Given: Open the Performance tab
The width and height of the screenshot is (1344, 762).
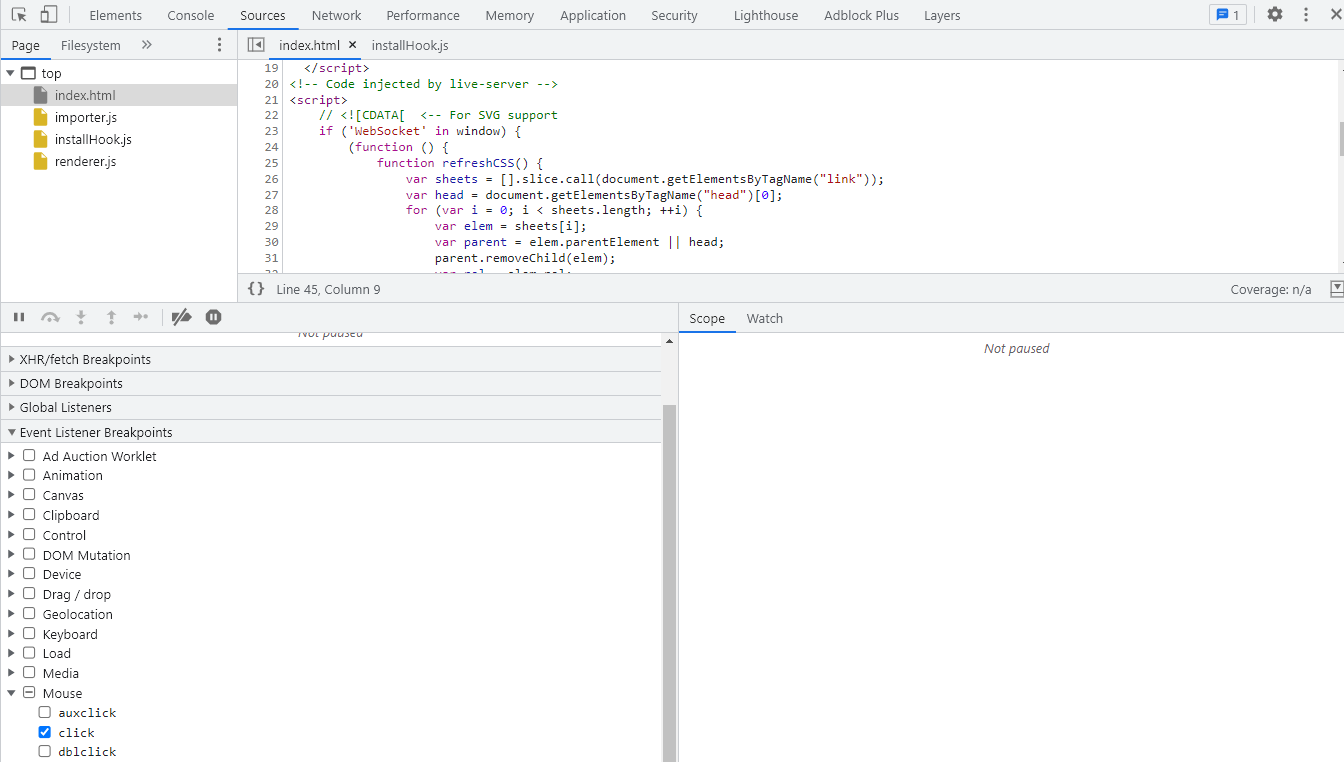Looking at the screenshot, I should click(x=423, y=15).
